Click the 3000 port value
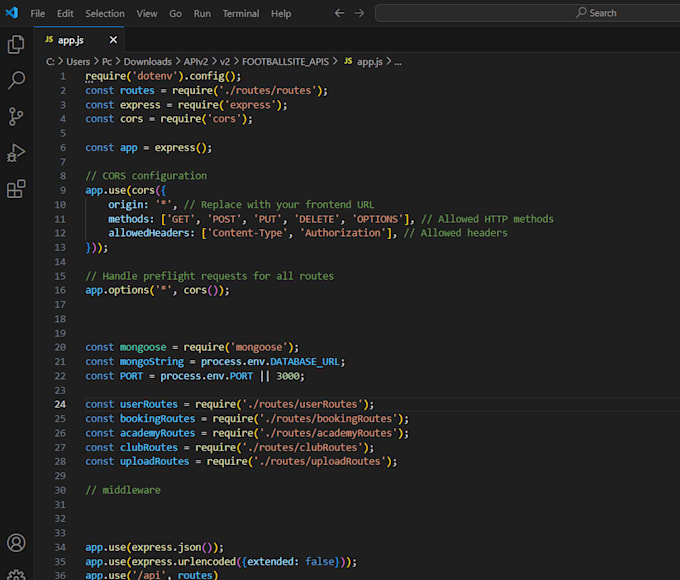Screen dimensions: 680x580 coord(288,376)
